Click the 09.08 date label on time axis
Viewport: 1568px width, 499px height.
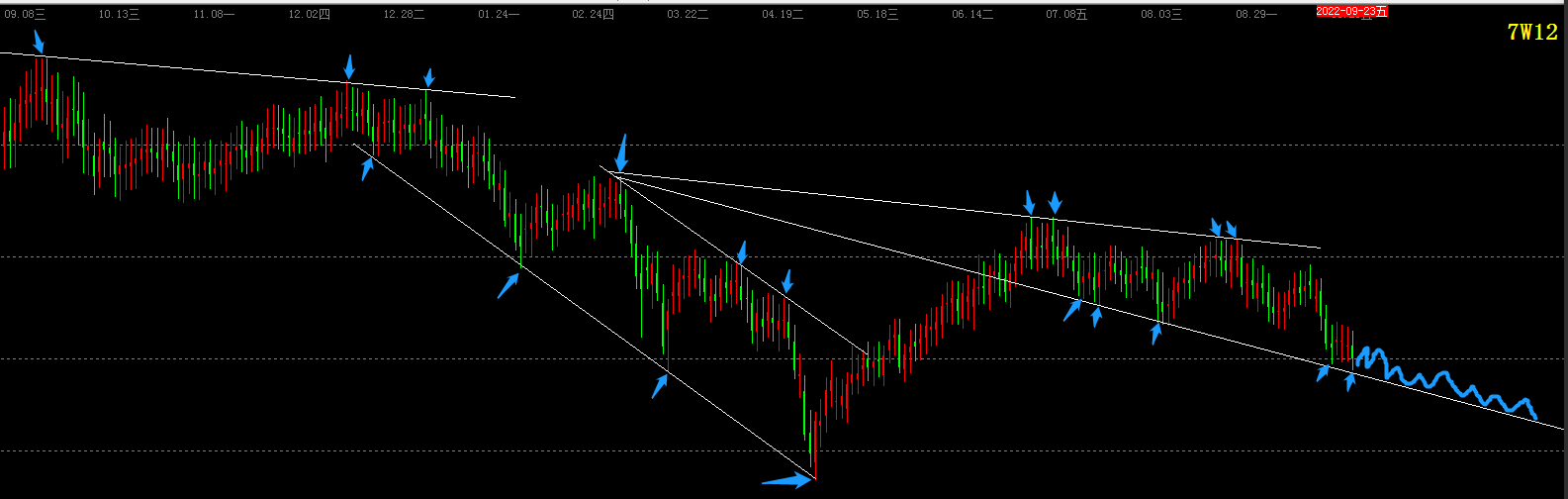(x=25, y=14)
